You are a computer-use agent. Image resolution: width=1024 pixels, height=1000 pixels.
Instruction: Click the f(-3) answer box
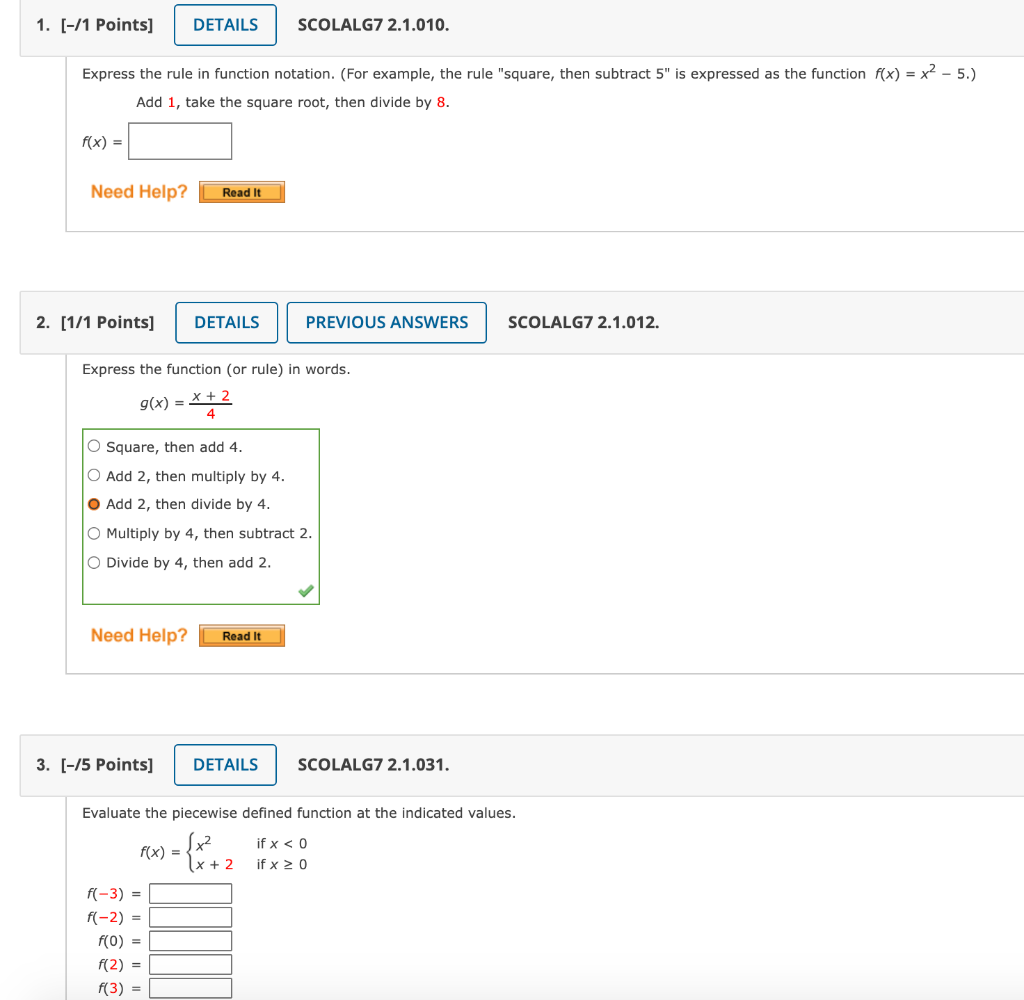click(190, 892)
